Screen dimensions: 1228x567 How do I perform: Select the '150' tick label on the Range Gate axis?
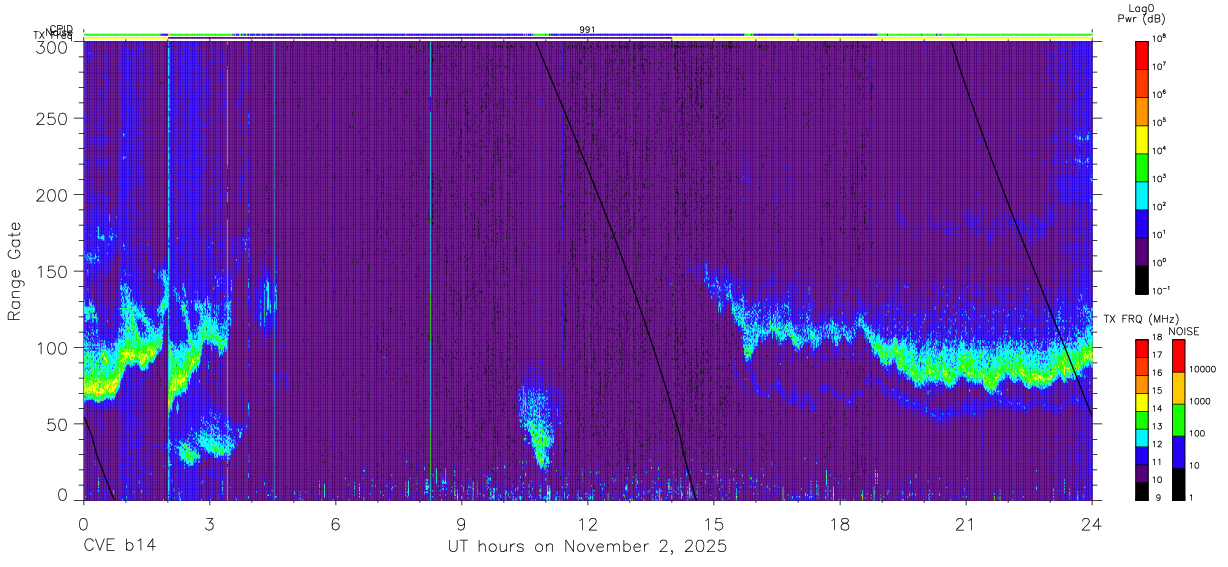(54, 271)
